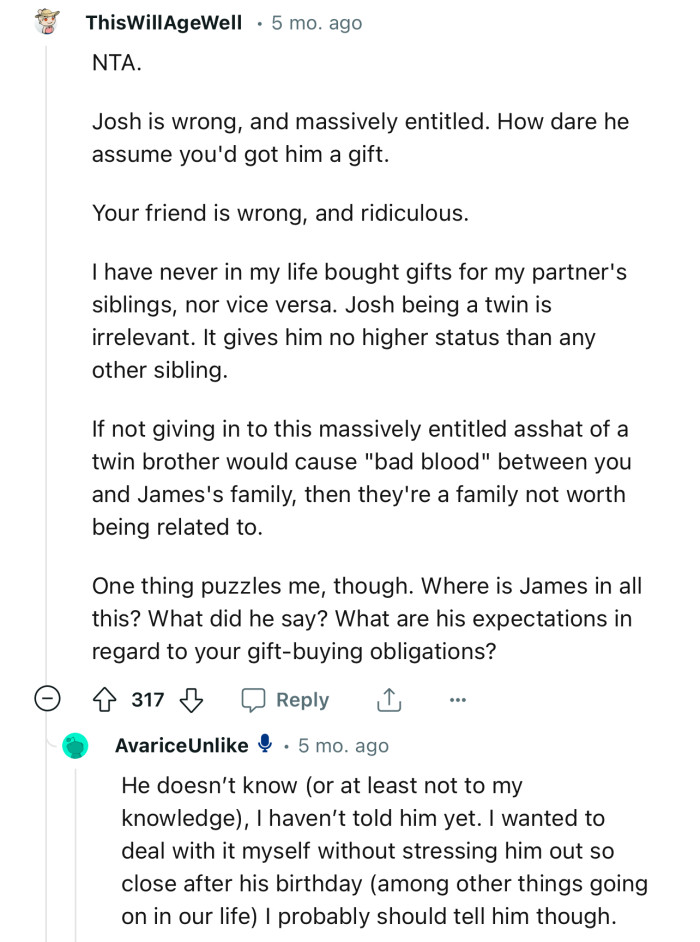Click the speech bubble Reply icon
The height and width of the screenshot is (942, 700).
click(x=256, y=700)
